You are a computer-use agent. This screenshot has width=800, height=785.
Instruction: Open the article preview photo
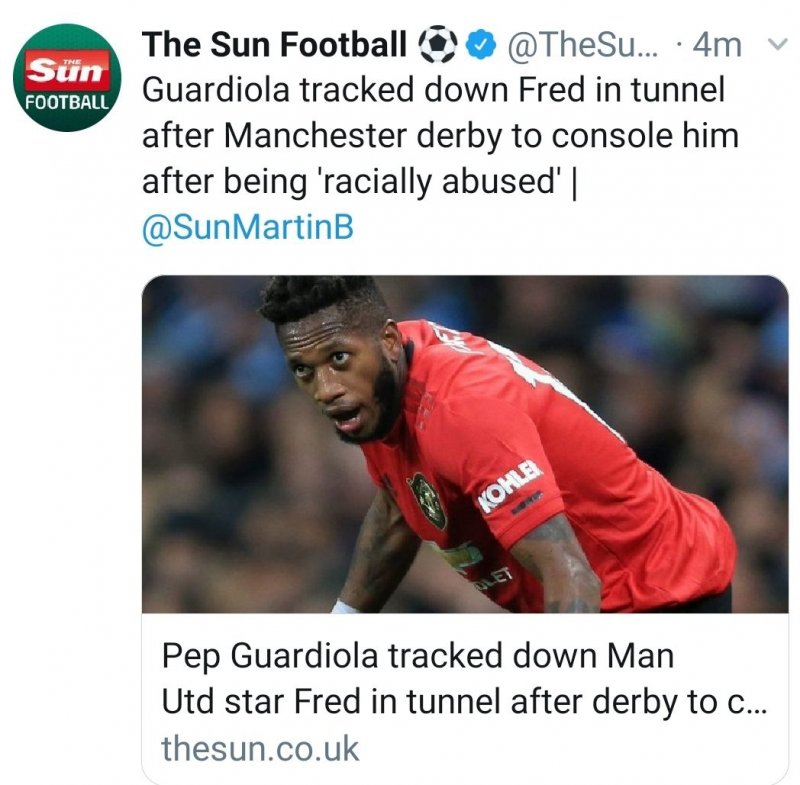(465, 444)
